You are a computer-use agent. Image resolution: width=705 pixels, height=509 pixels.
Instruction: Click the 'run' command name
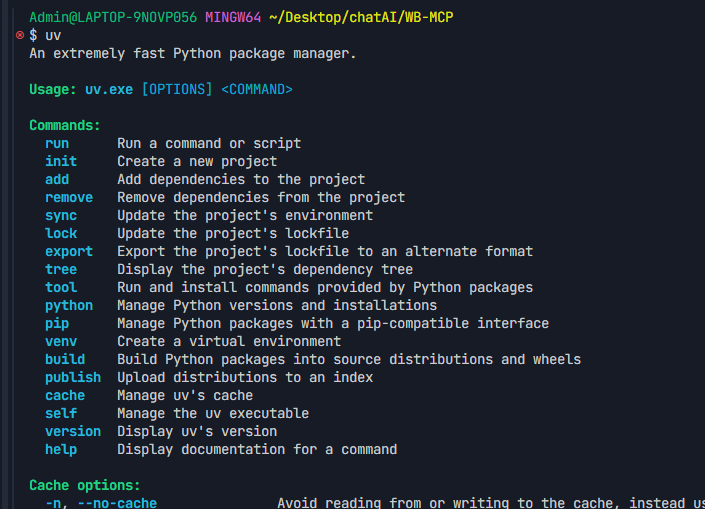coord(57,143)
